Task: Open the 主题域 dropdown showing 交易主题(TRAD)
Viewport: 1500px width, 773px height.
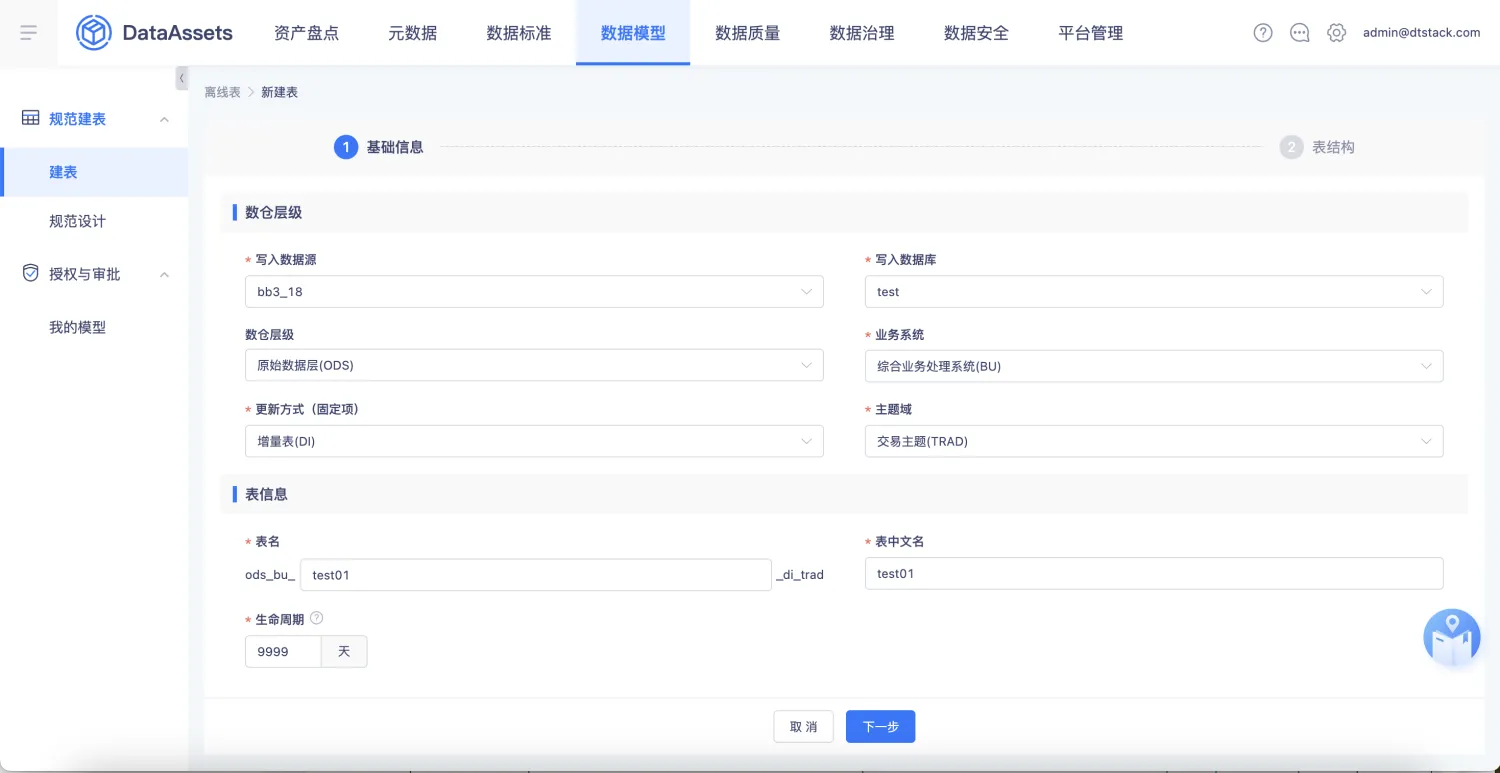Action: [1154, 441]
